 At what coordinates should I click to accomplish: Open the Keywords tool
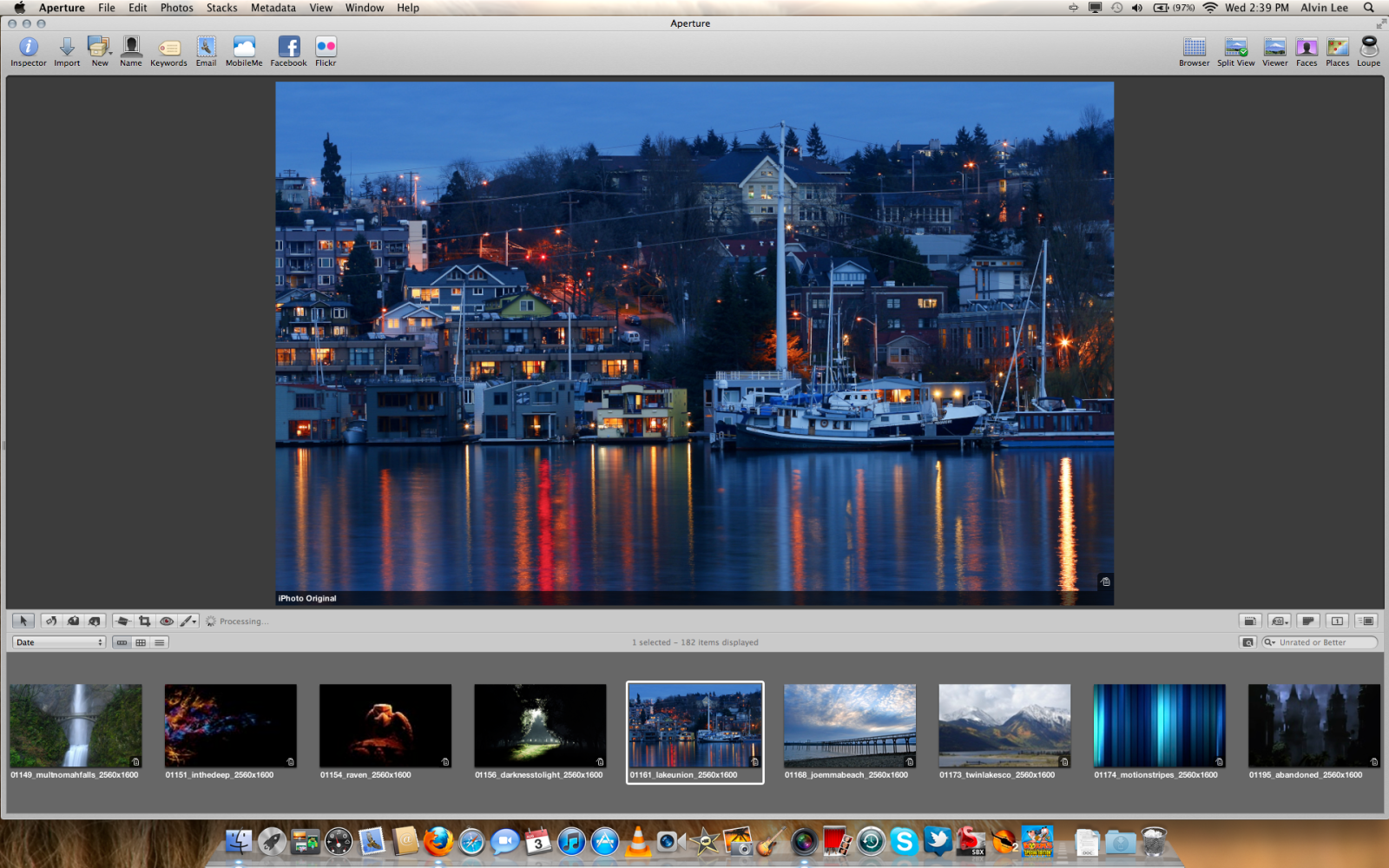[168, 49]
